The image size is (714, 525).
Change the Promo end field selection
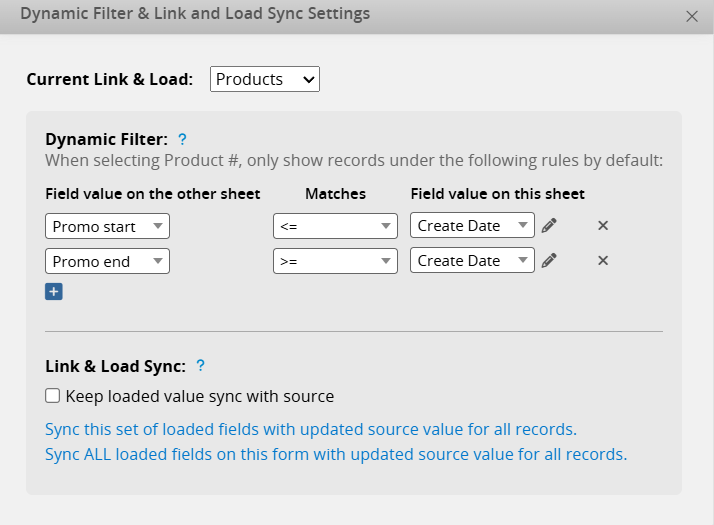pyautogui.click(x=108, y=261)
